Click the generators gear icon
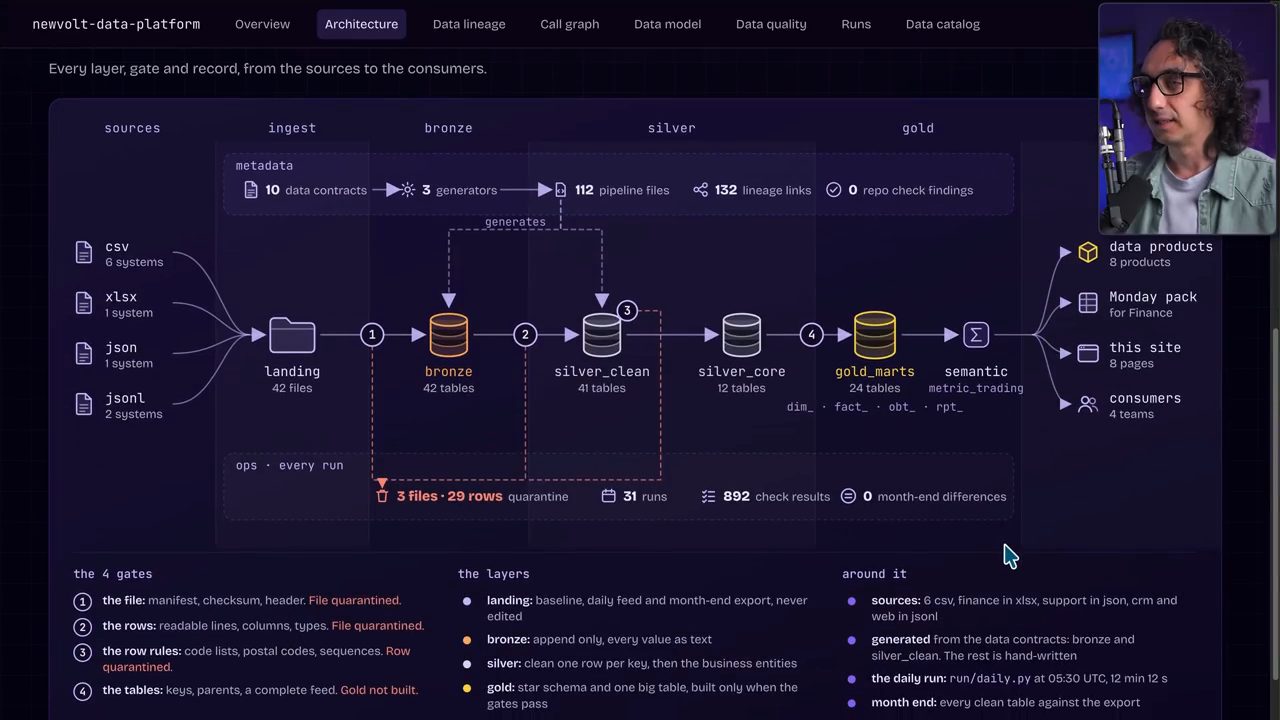Image resolution: width=1280 pixels, height=720 pixels. tap(408, 190)
